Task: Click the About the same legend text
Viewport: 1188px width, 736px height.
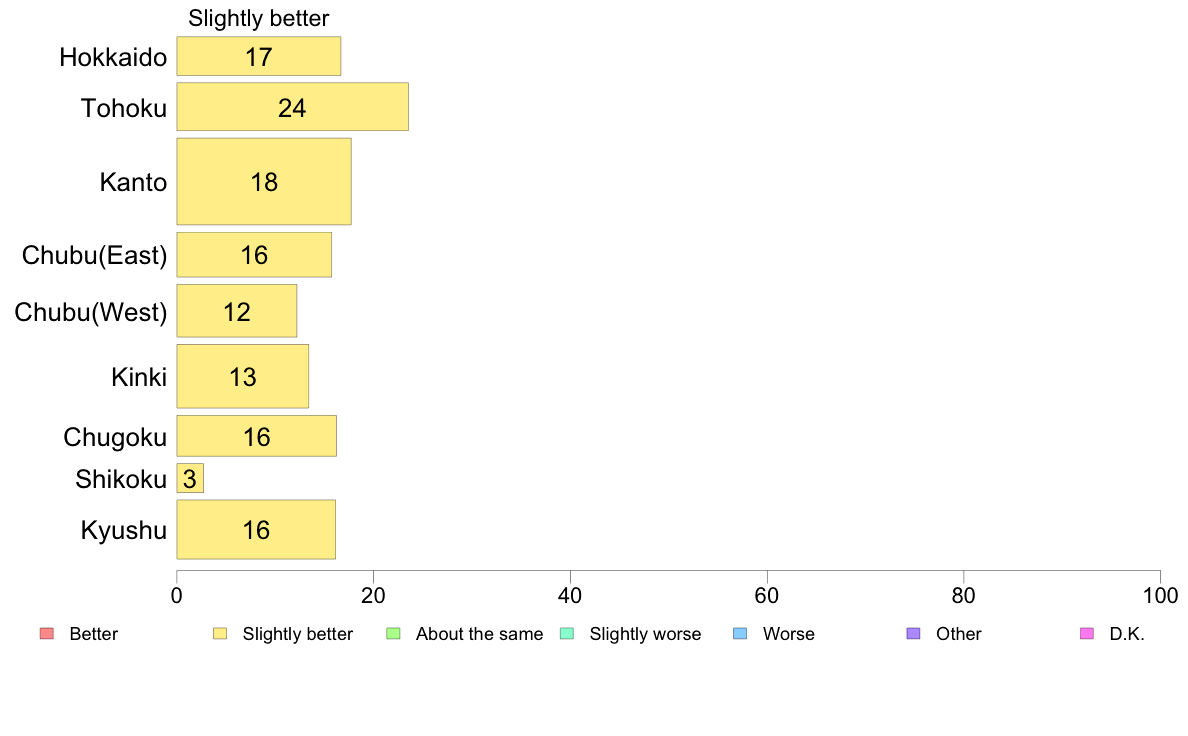Action: [x=480, y=634]
